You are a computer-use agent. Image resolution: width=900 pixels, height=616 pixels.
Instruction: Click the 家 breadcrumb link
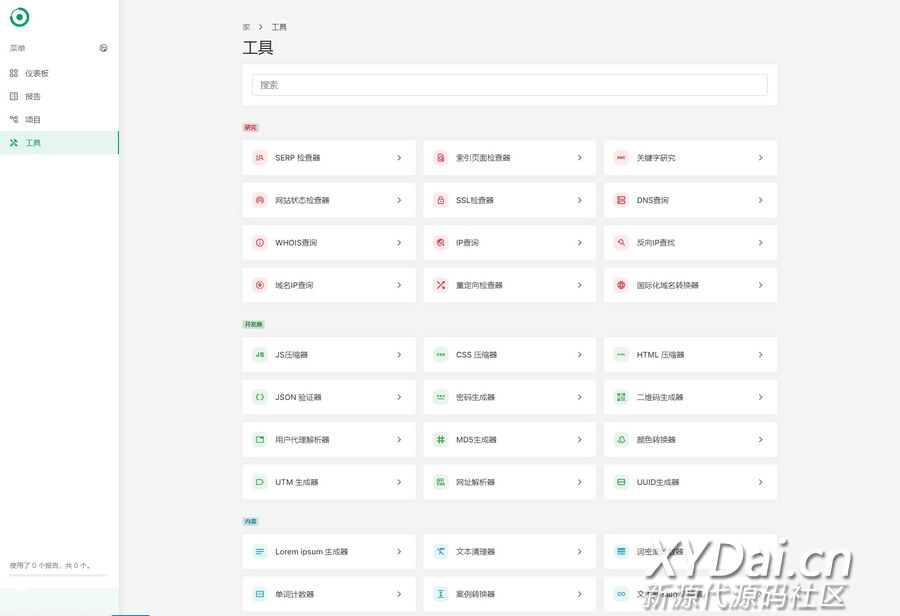[x=246, y=27]
